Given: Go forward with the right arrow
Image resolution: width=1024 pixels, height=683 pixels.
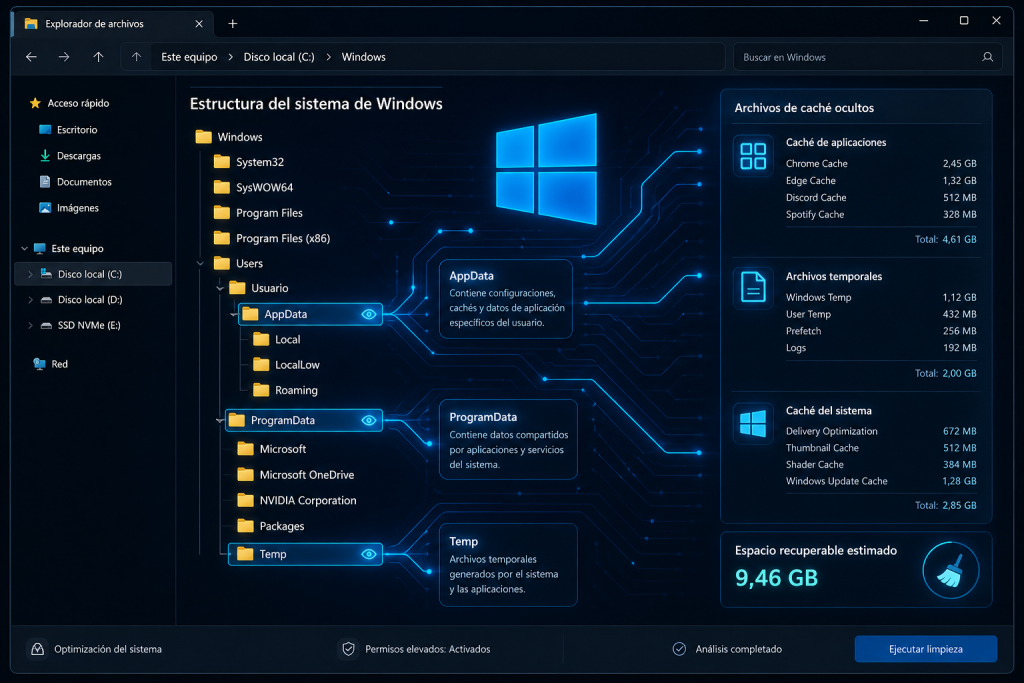Looking at the screenshot, I should pyautogui.click(x=64, y=57).
